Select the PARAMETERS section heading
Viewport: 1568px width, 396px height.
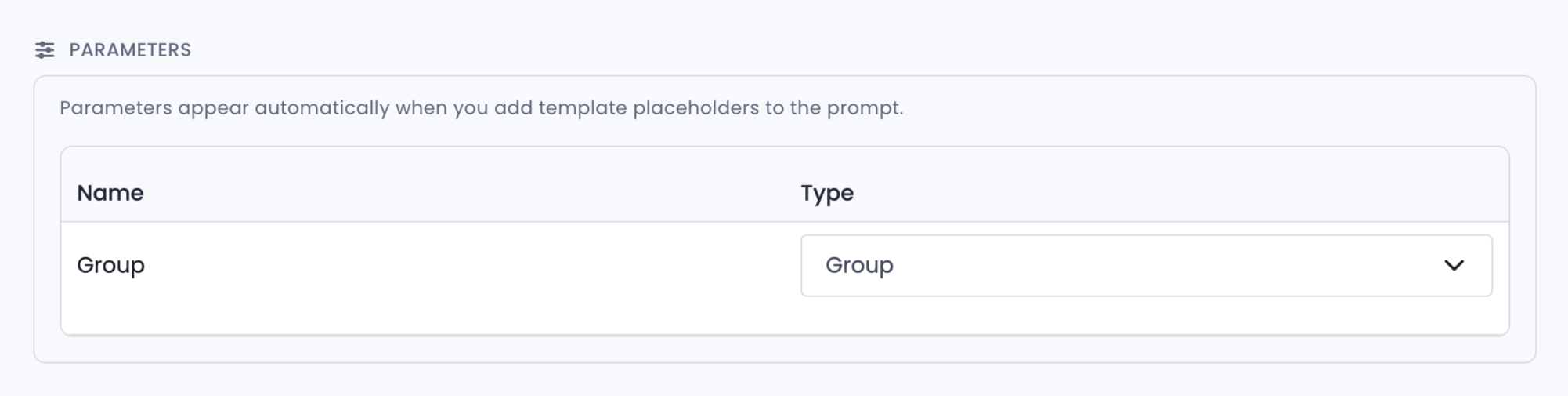(x=130, y=50)
